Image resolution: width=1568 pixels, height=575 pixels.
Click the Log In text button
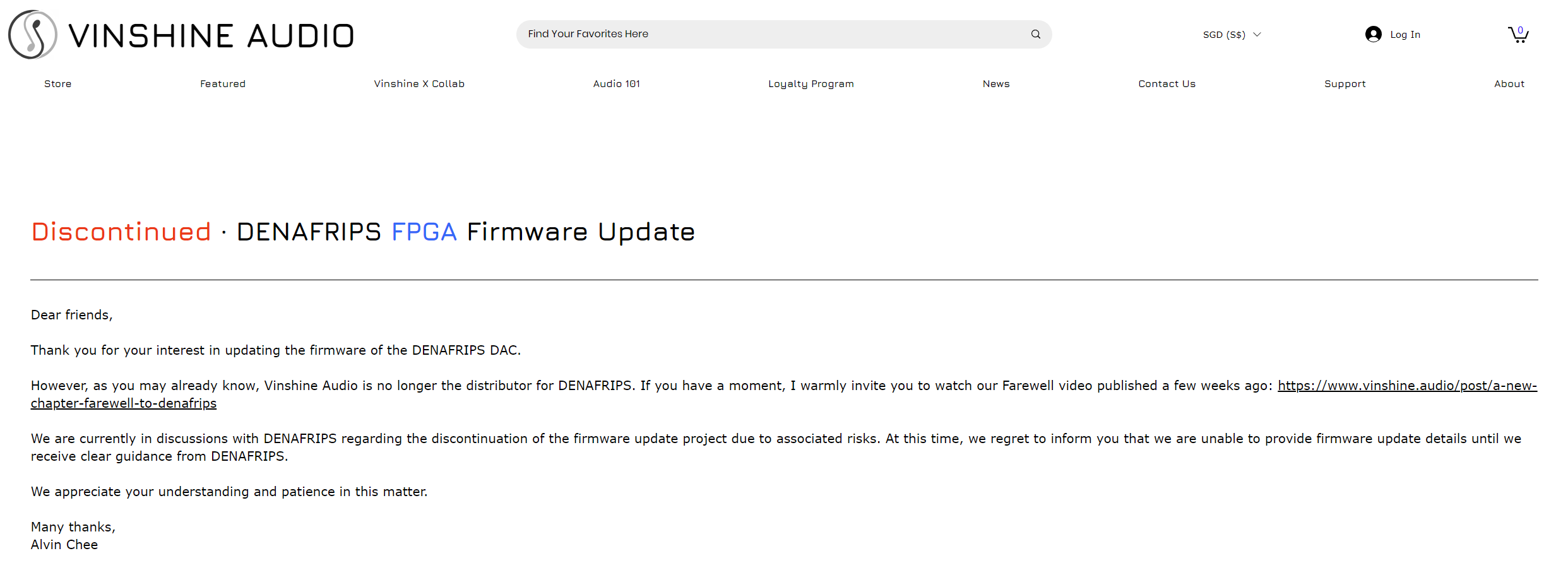(x=1405, y=35)
